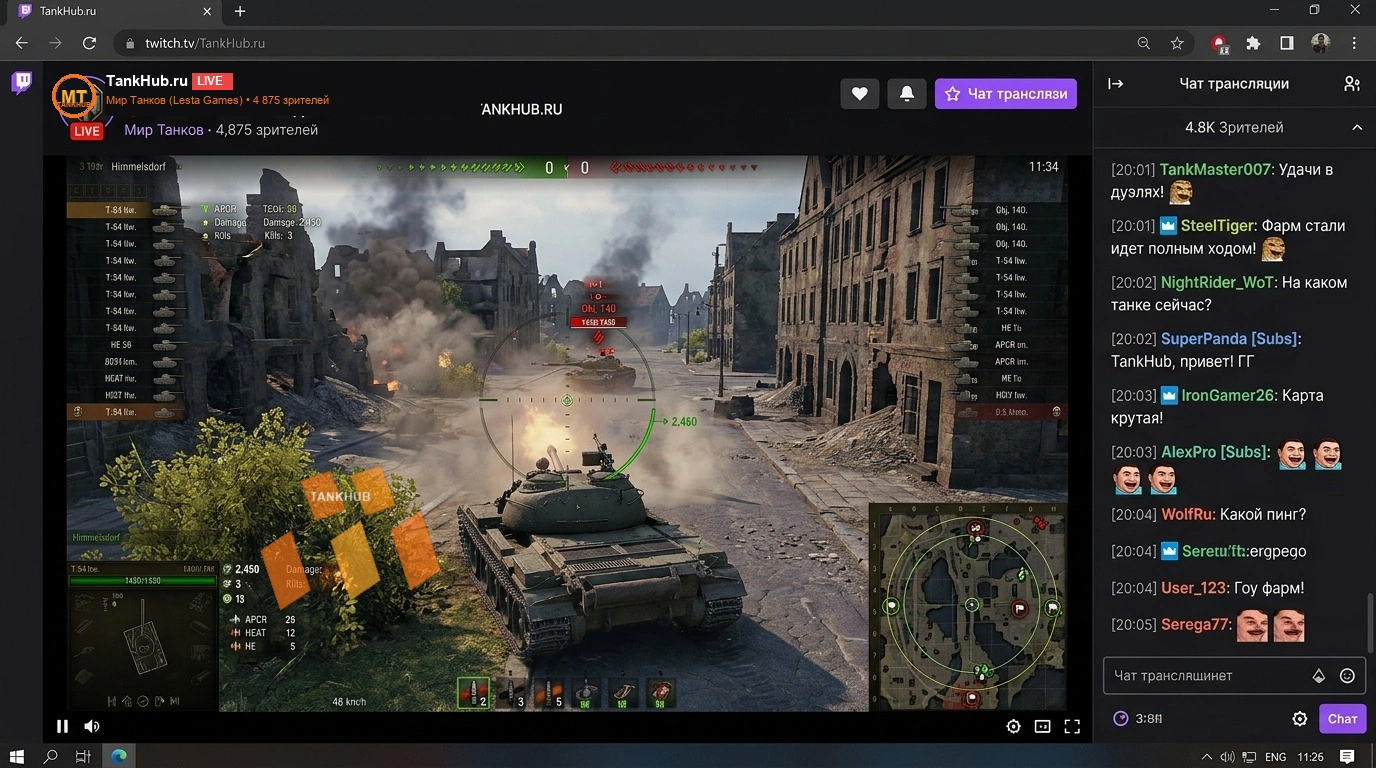Enter fullscreen on the video player
This screenshot has height=768, width=1376.
1072,727
